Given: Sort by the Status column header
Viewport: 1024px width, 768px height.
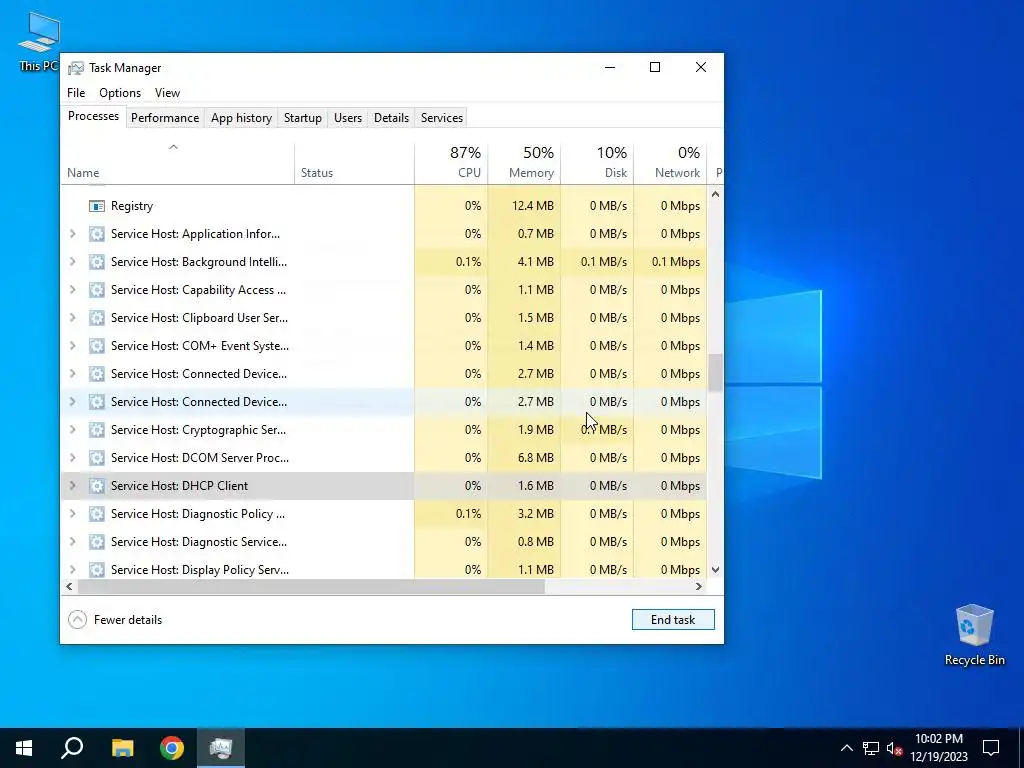Looking at the screenshot, I should pos(354,163).
